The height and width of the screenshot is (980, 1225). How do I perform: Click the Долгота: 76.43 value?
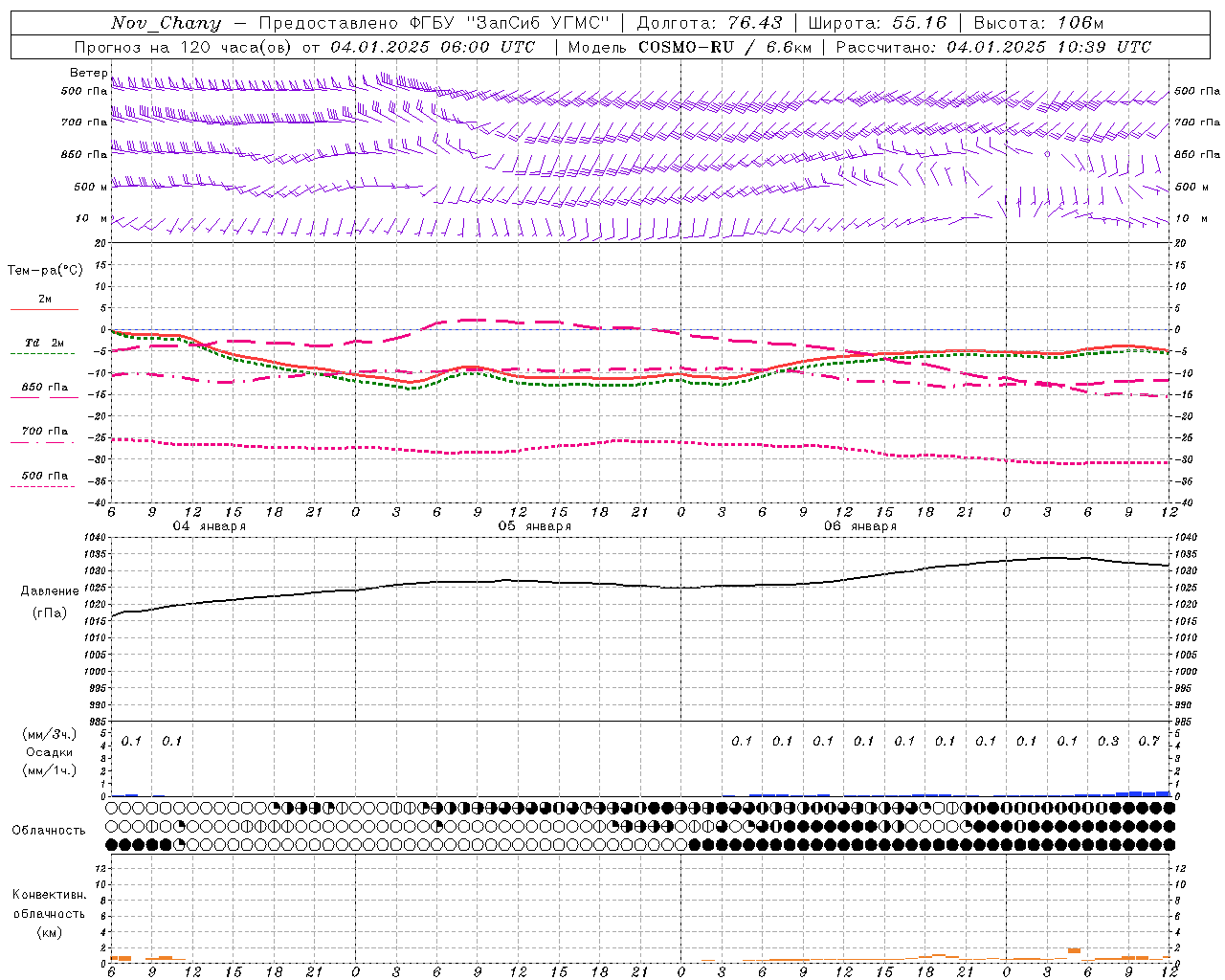(709, 23)
